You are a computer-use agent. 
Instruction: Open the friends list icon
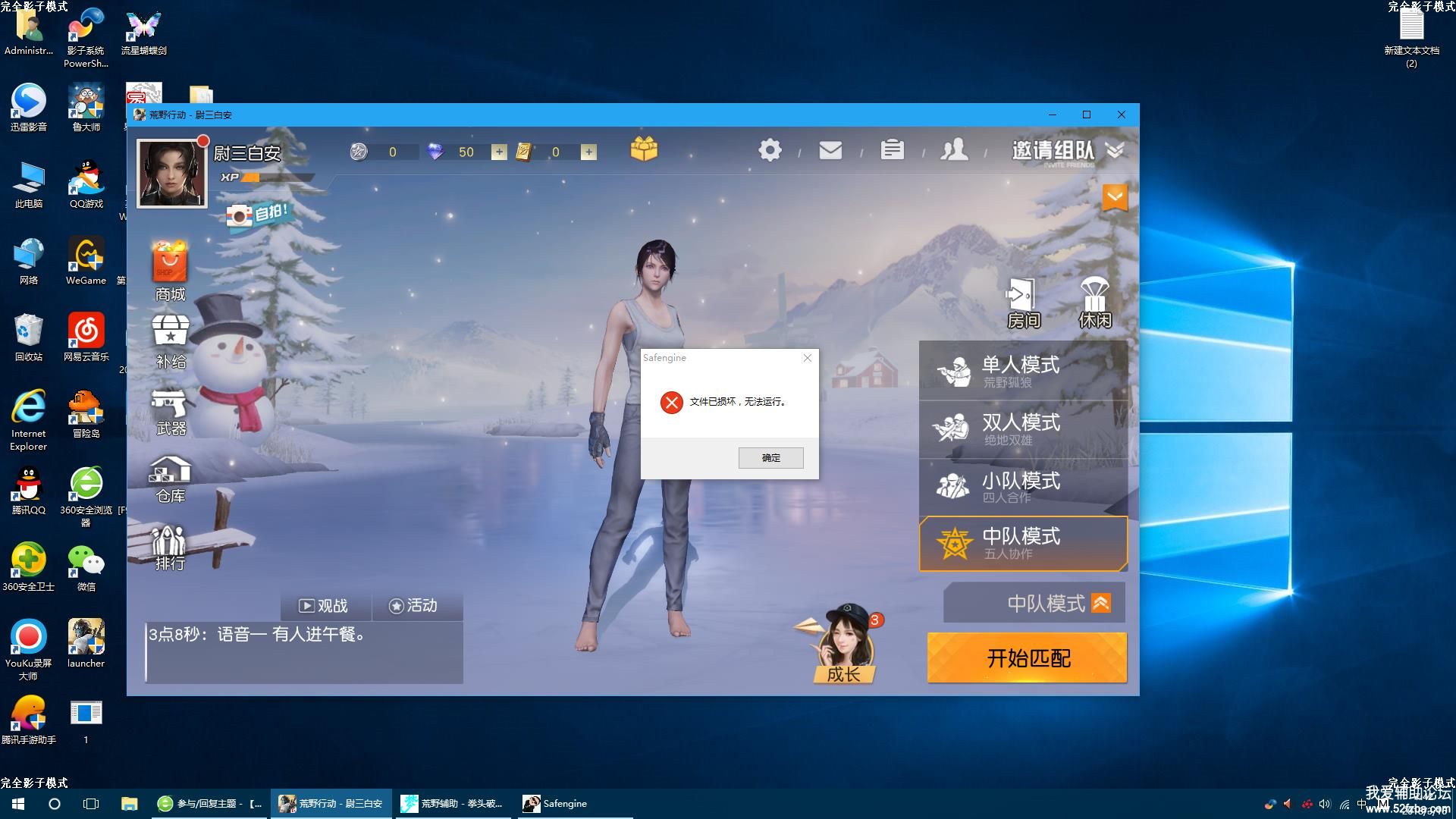[x=954, y=149]
